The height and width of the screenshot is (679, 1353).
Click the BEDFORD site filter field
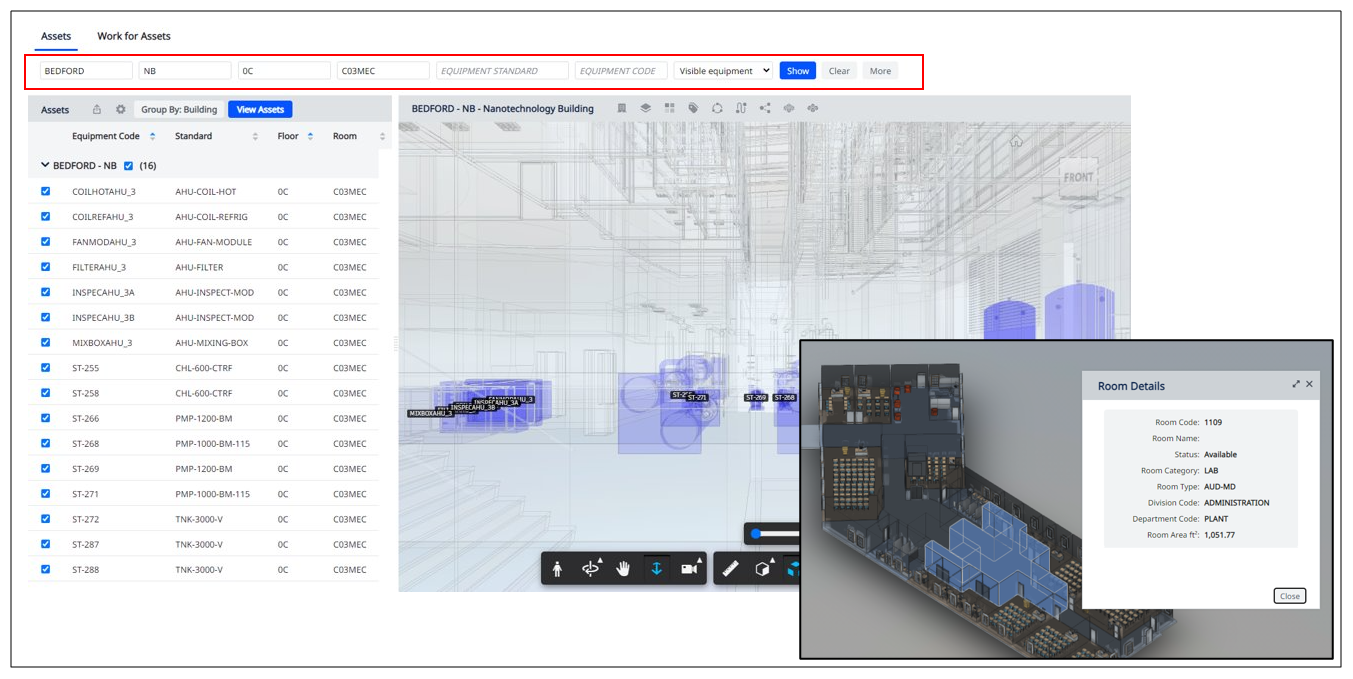click(x=86, y=71)
